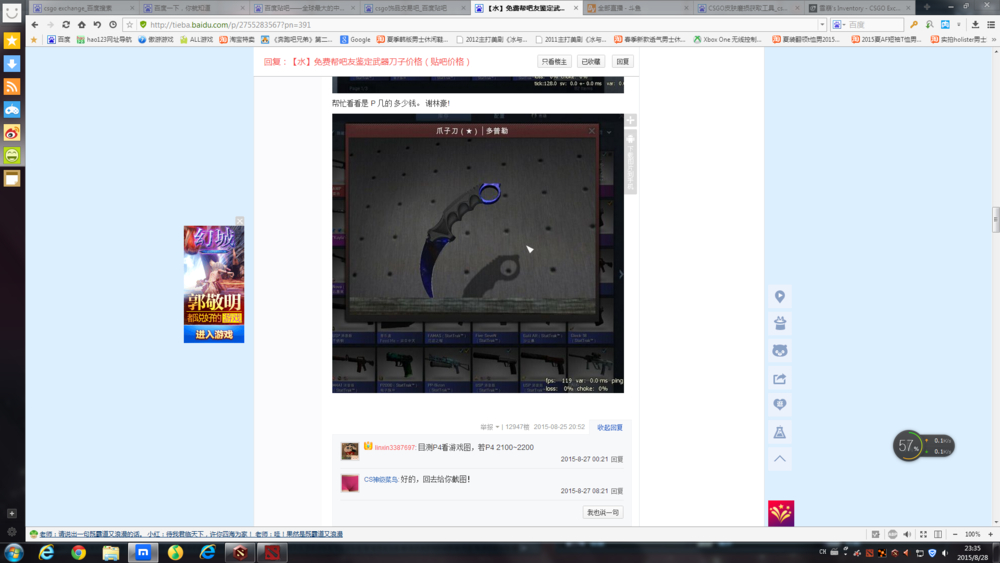Zoom in the page with the plus button

pos(990,534)
